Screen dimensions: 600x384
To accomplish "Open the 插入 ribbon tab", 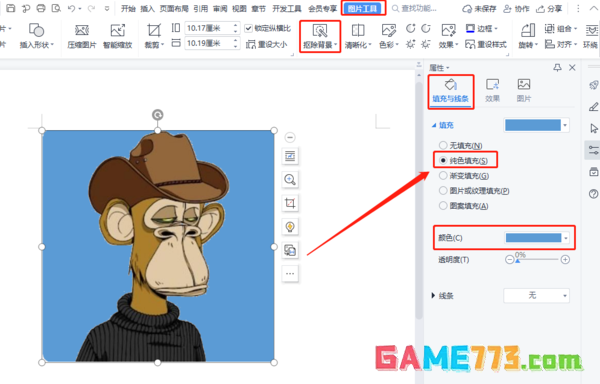I will point(147,8).
